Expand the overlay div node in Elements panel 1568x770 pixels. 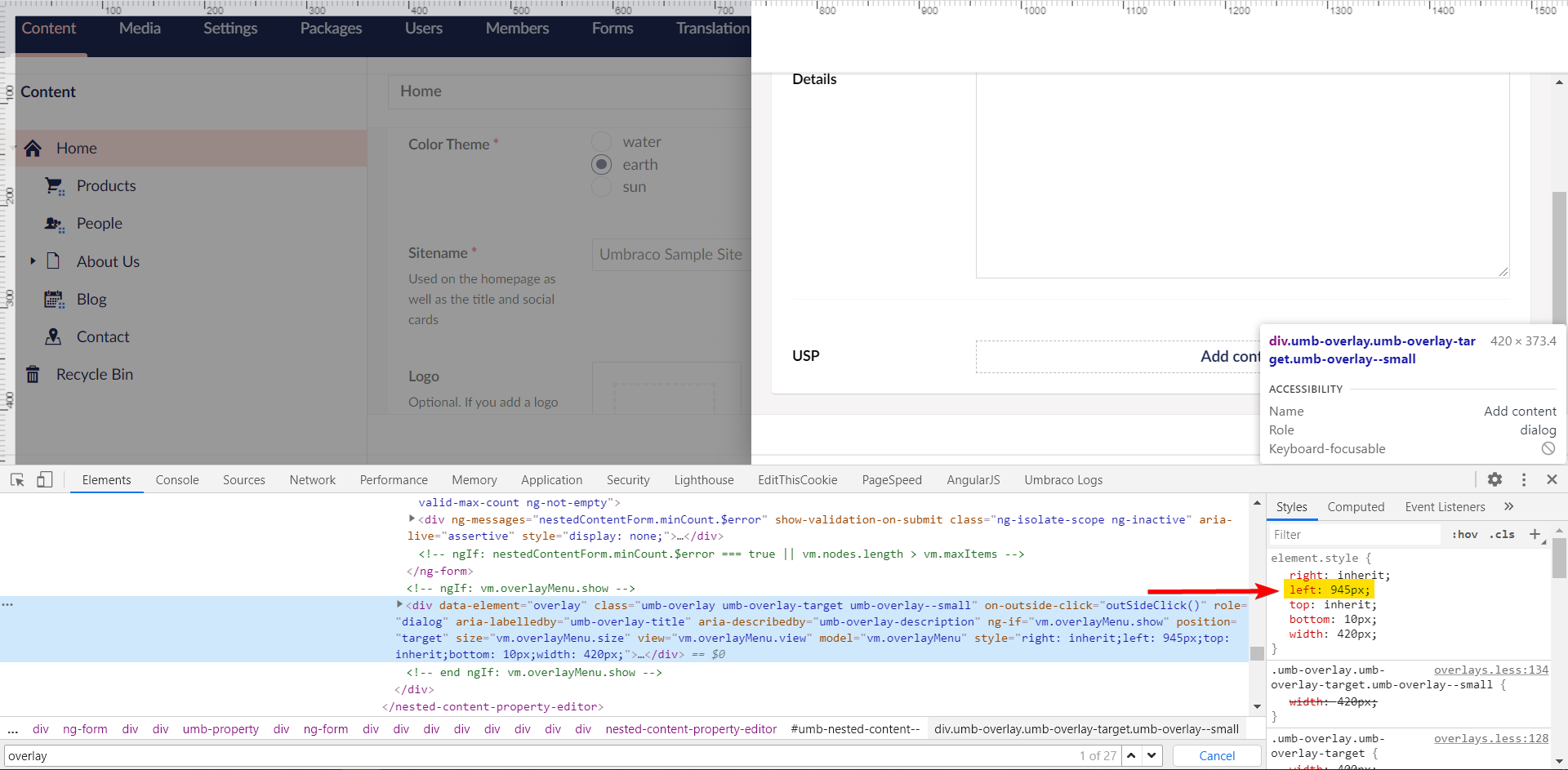click(399, 605)
